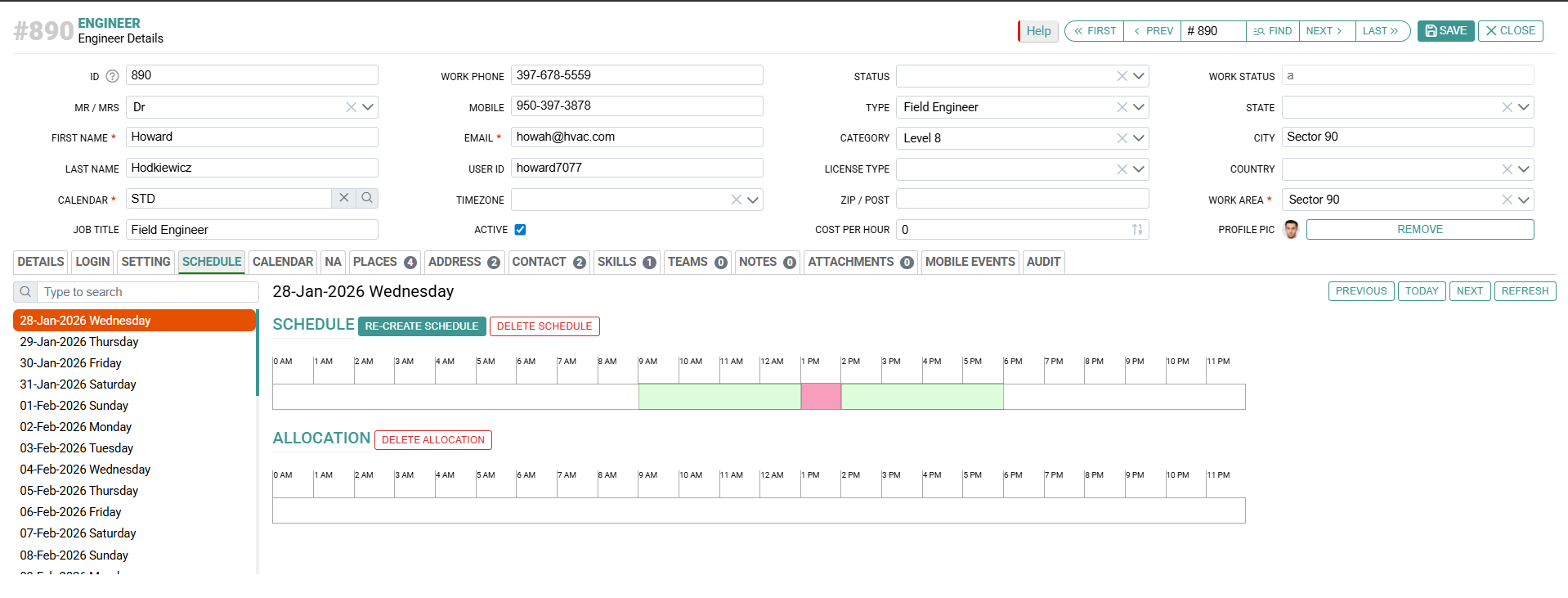The image size is (1568, 598).
Task: Click the Type to search field
Action: [x=147, y=292]
